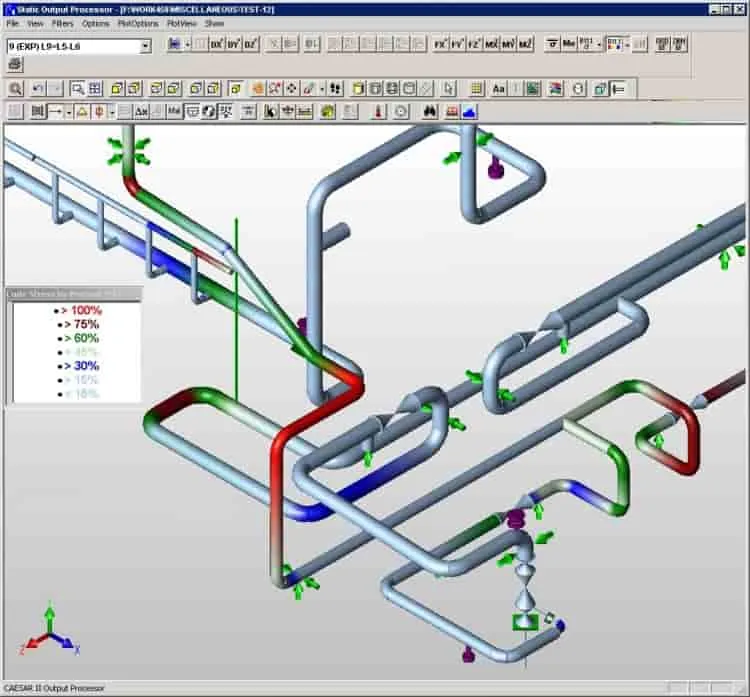Show FY restraint force plot

tap(457, 44)
